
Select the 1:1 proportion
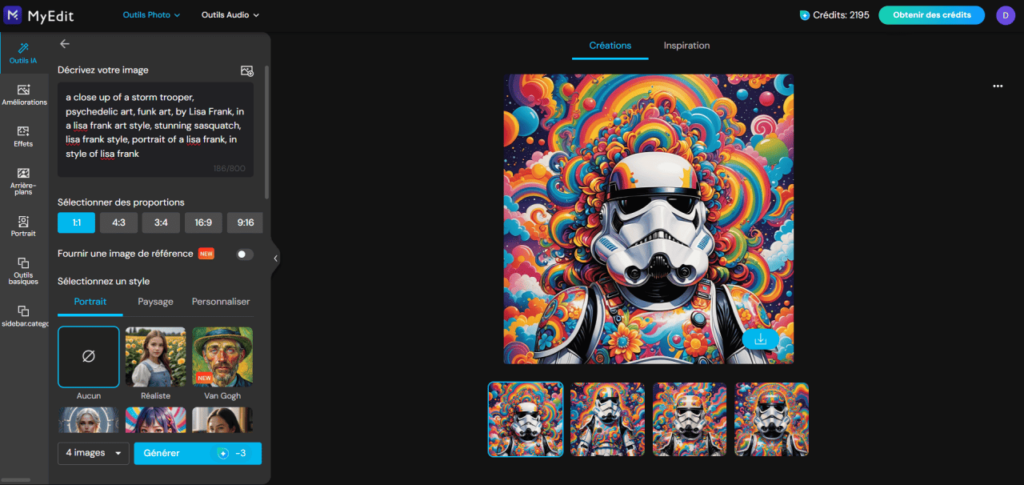click(x=76, y=223)
